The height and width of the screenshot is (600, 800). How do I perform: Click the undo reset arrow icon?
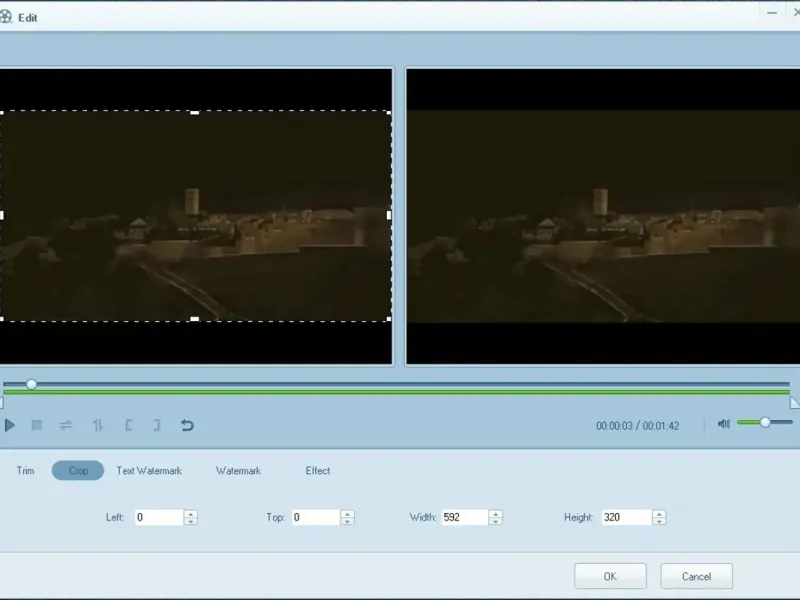tap(187, 425)
